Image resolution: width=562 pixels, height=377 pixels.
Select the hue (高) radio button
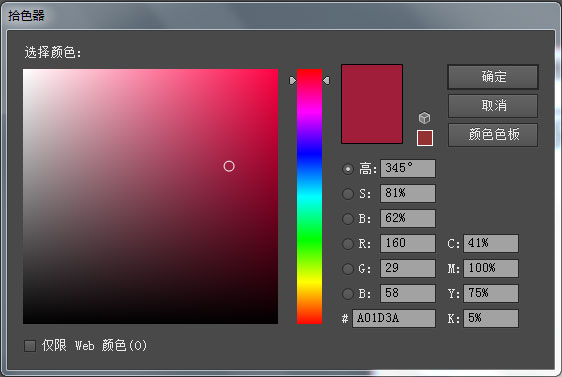point(348,169)
